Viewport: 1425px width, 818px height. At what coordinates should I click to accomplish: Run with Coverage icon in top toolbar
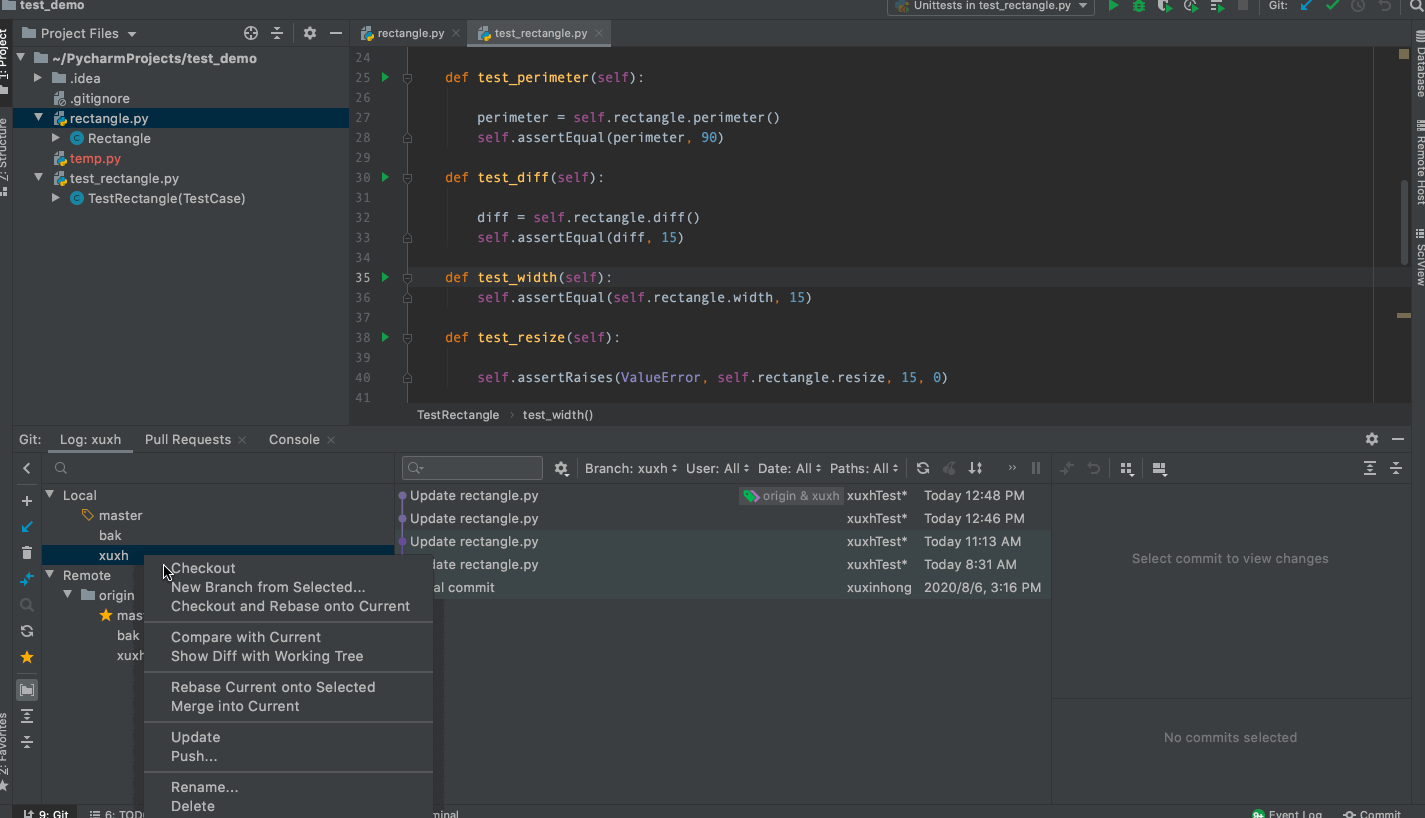pyautogui.click(x=1165, y=6)
